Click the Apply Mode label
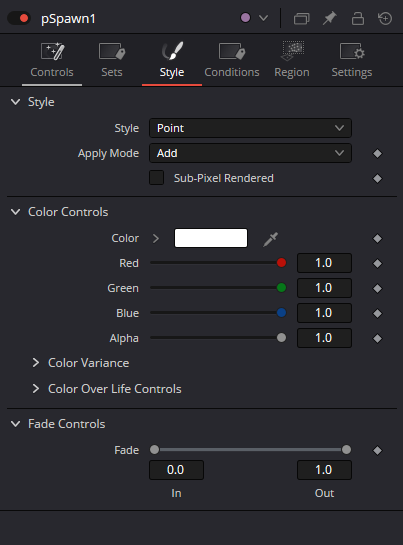 pyautogui.click(x=108, y=153)
